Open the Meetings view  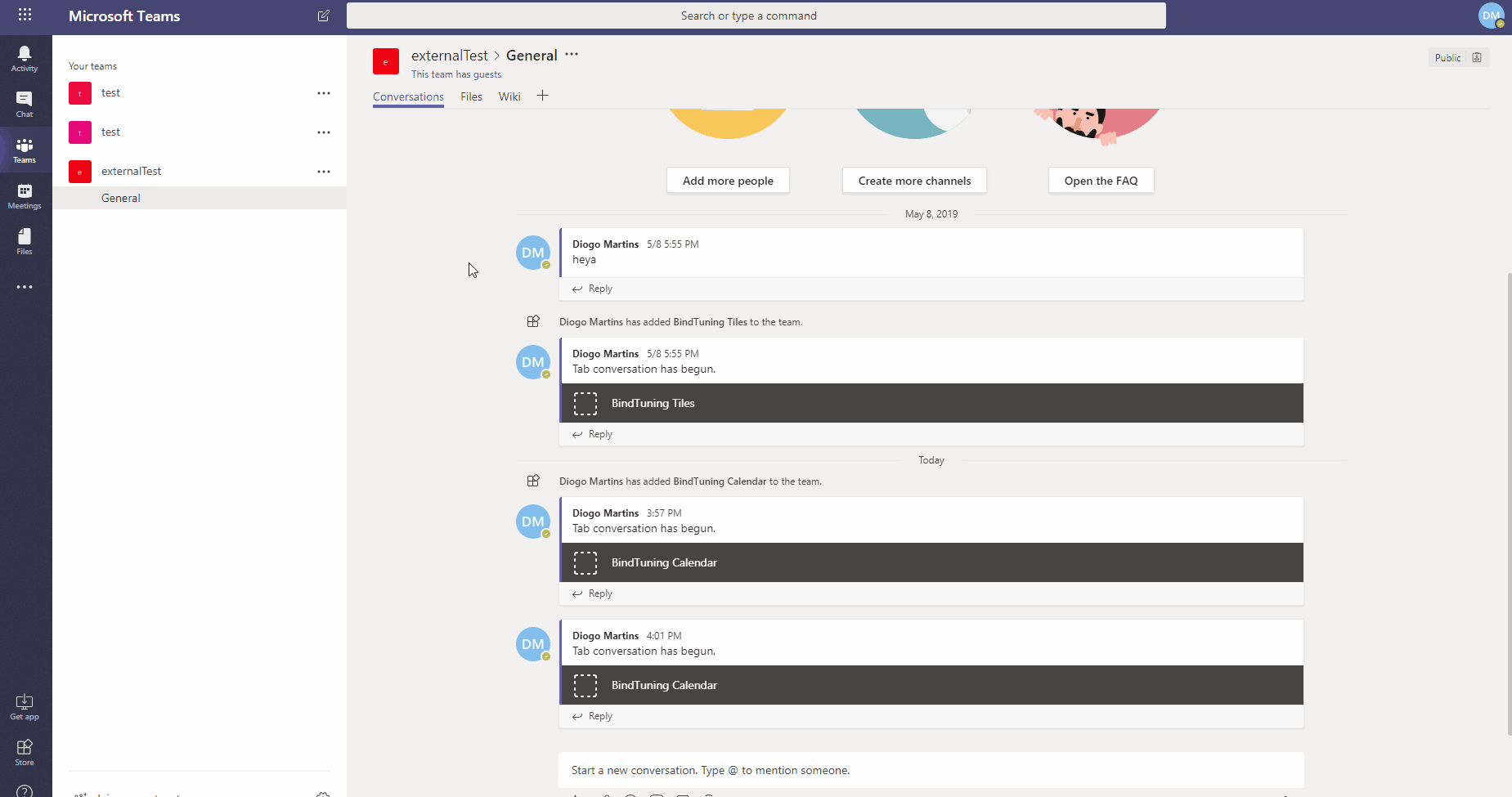(25, 196)
